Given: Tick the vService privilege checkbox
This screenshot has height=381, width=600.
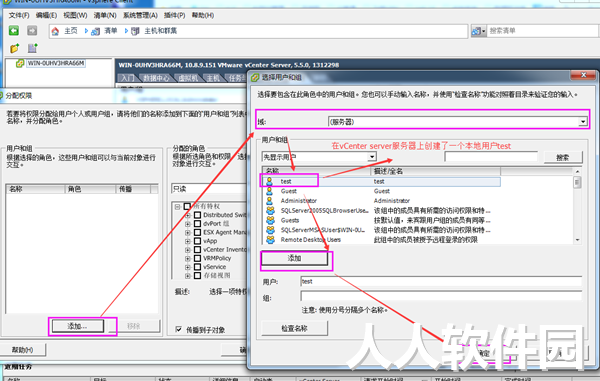Looking at the screenshot, I should tap(197, 267).
